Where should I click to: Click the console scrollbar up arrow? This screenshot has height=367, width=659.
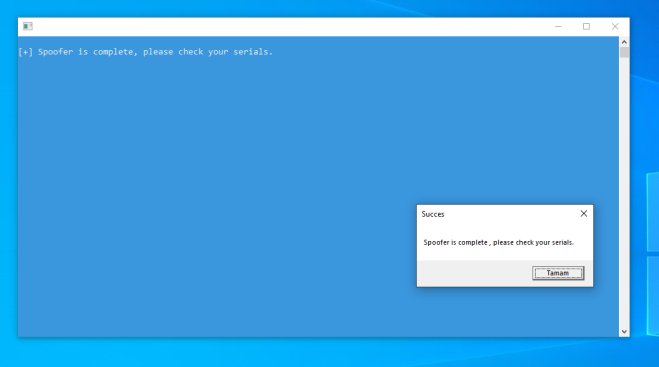tap(624, 42)
